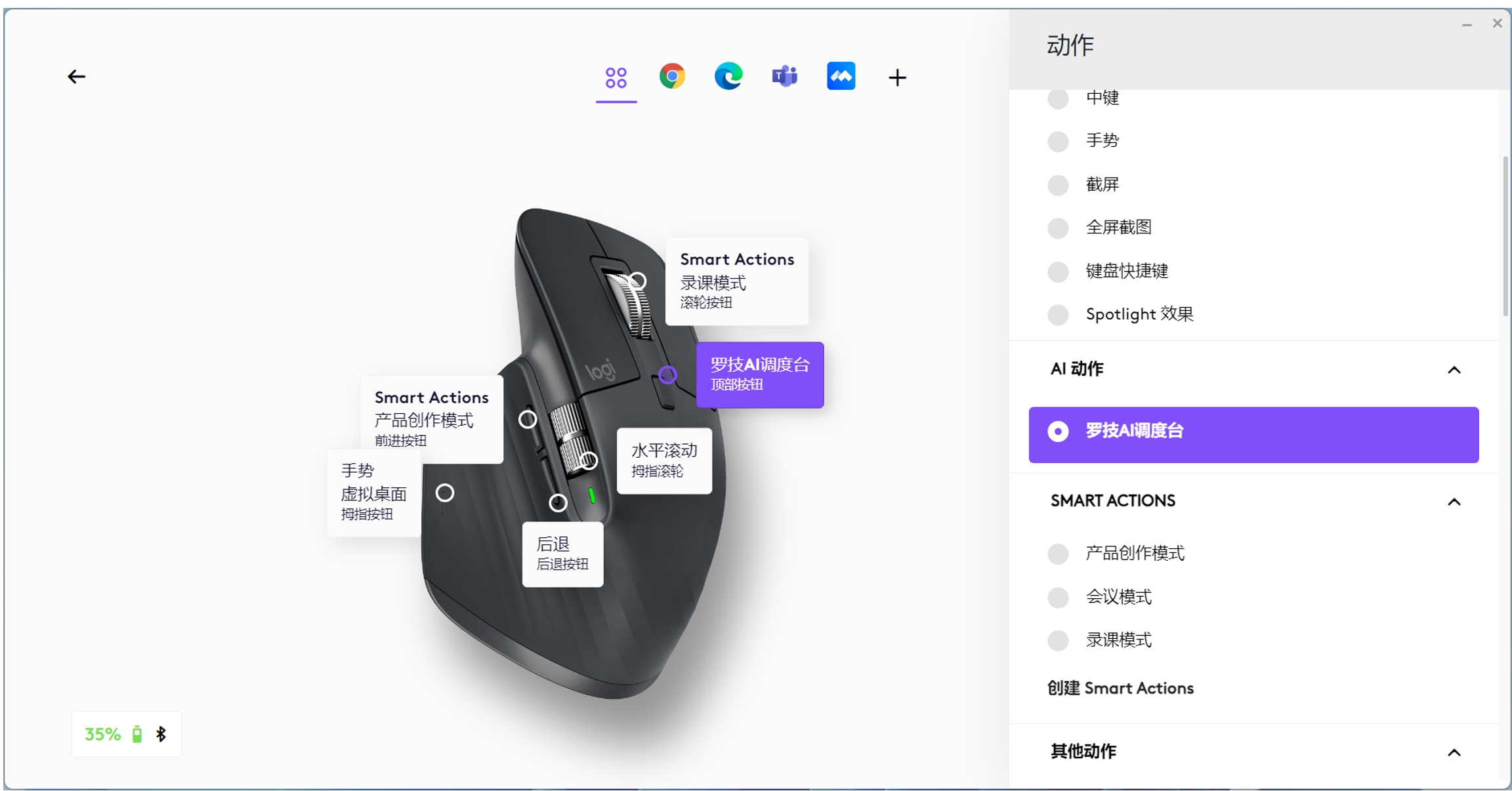The height and width of the screenshot is (791, 1512).
Task: Click the 35% battery level text
Action: 102,734
